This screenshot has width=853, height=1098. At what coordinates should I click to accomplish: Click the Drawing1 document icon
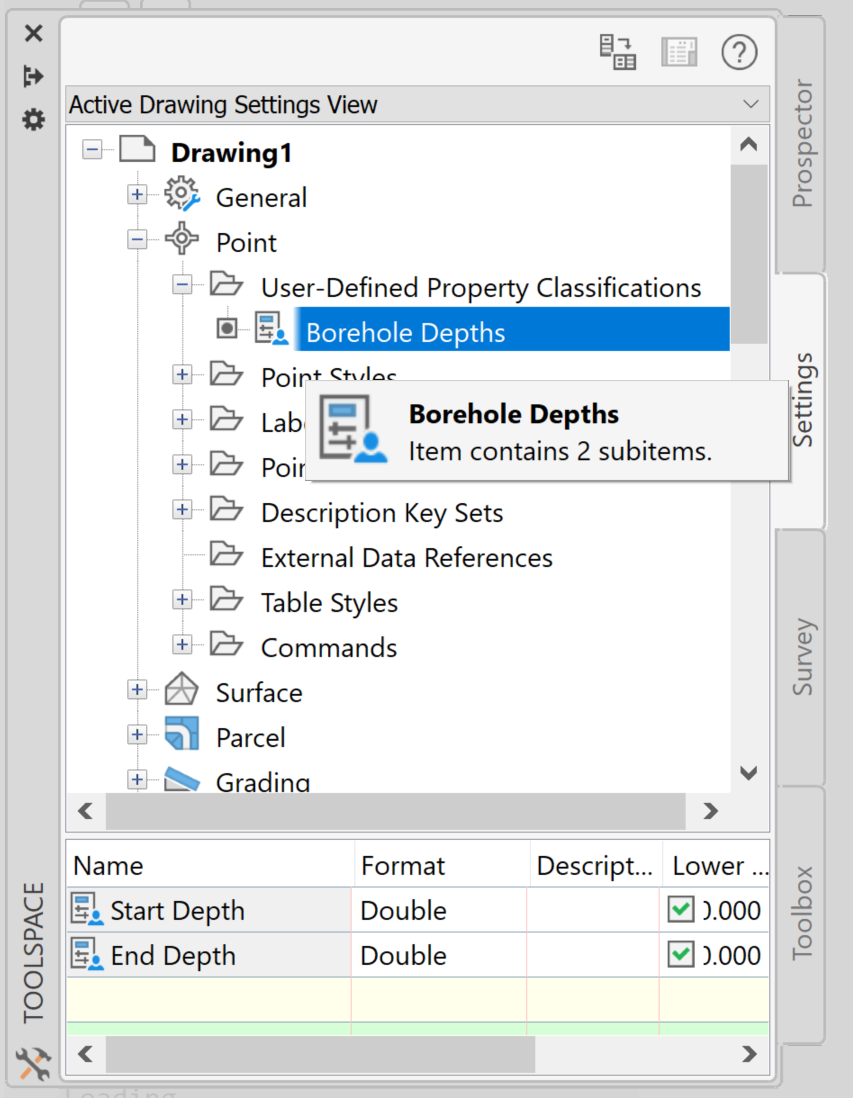[137, 149]
